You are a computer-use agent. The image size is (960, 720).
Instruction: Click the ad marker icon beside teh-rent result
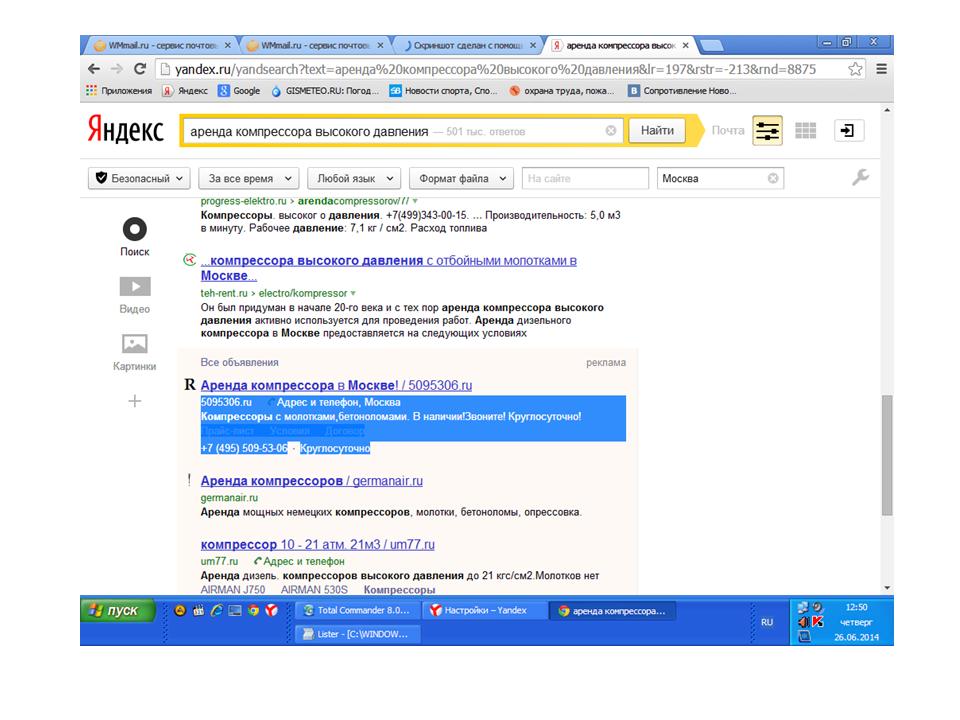point(189,260)
